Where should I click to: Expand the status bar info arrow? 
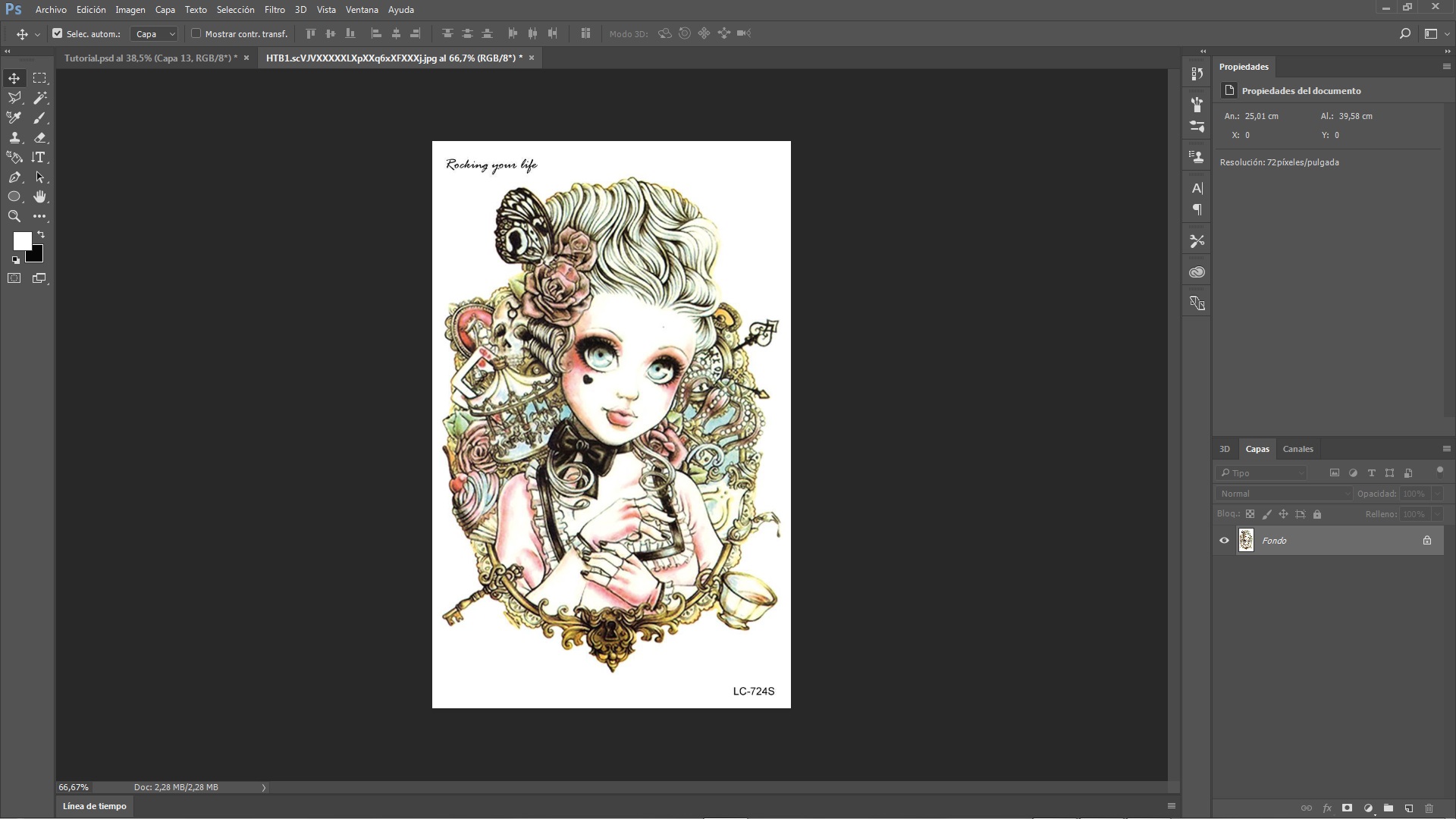tap(264, 788)
